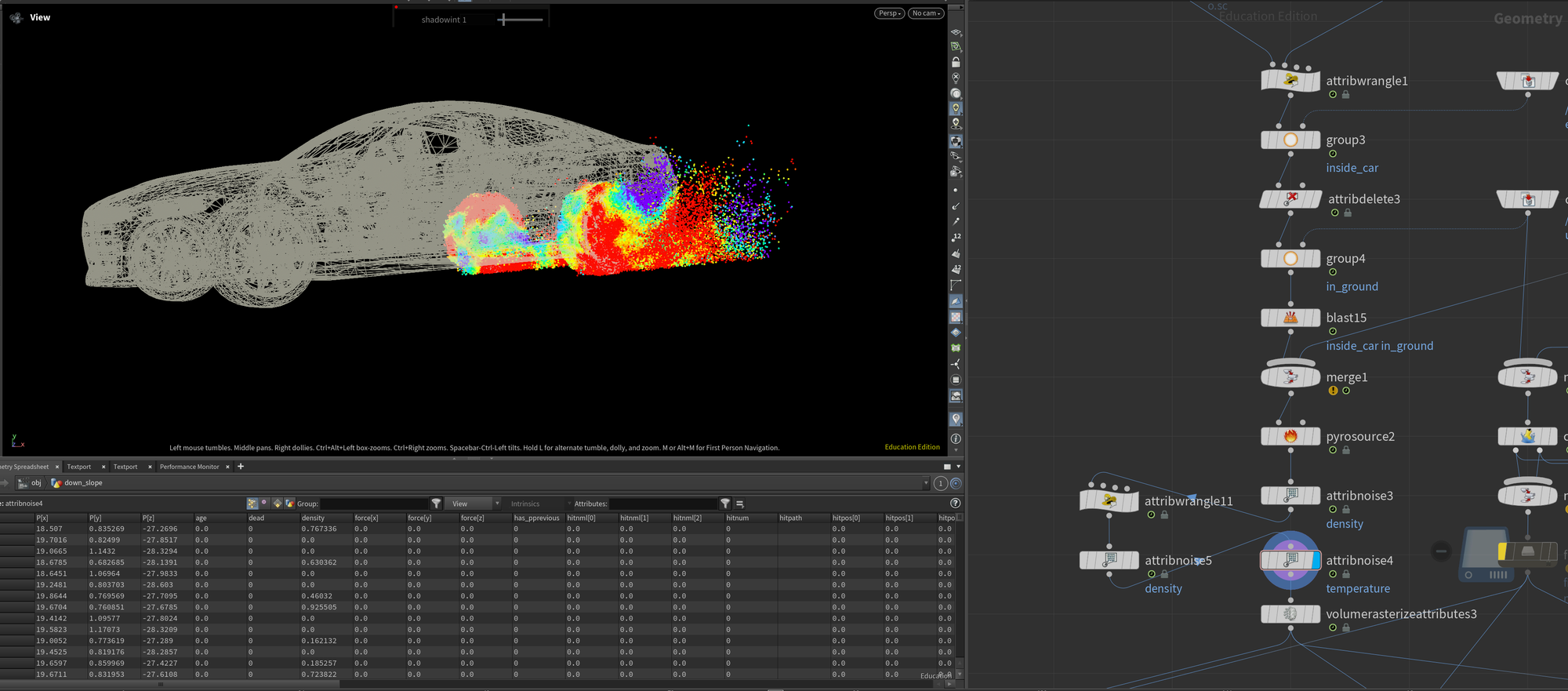Viewport: 1568px width, 691px height.
Task: Select the pyrosource2 node icon
Action: pos(1290,436)
